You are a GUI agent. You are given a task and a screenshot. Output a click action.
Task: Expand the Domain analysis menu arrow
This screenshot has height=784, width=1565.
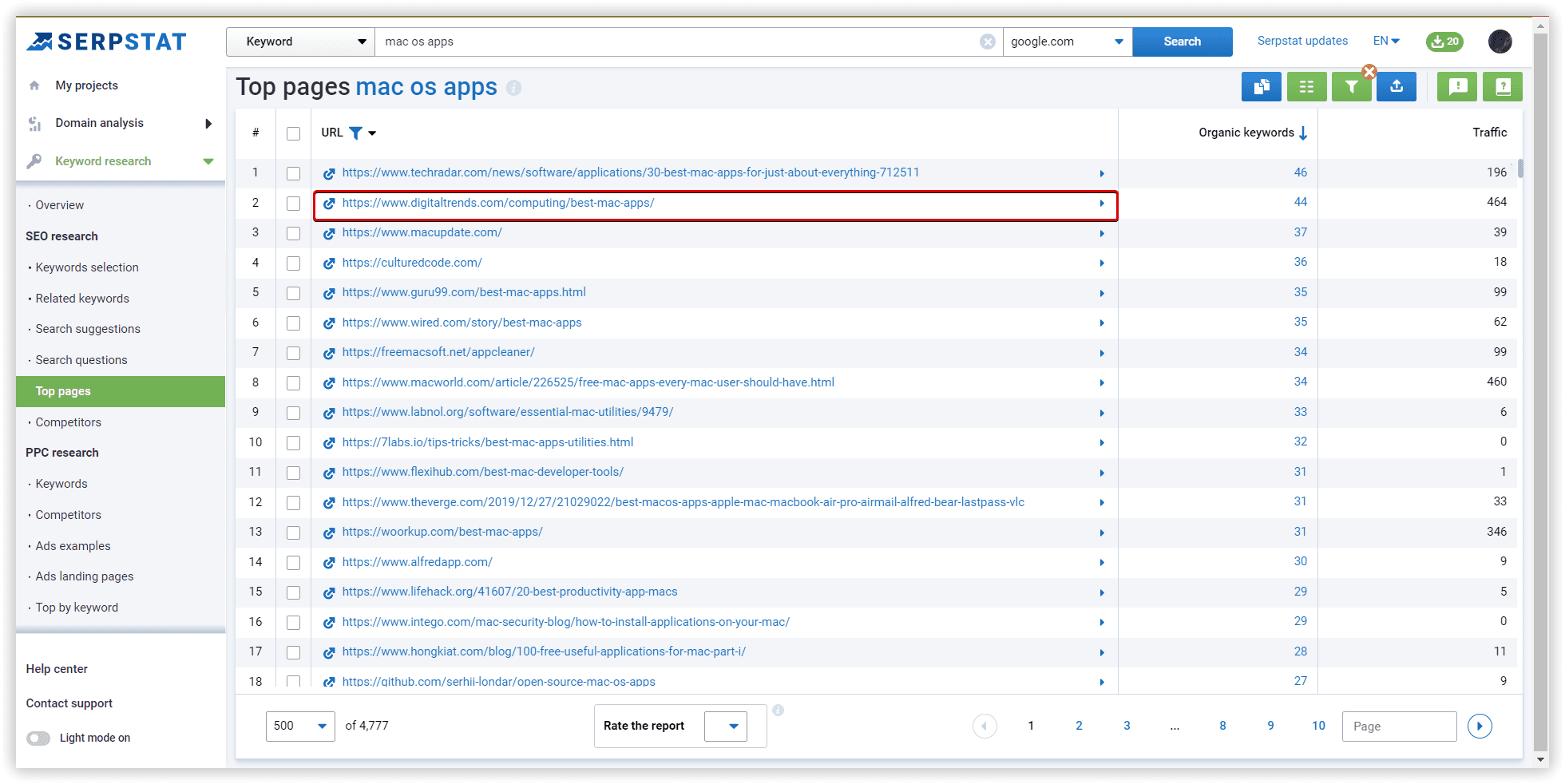point(208,123)
